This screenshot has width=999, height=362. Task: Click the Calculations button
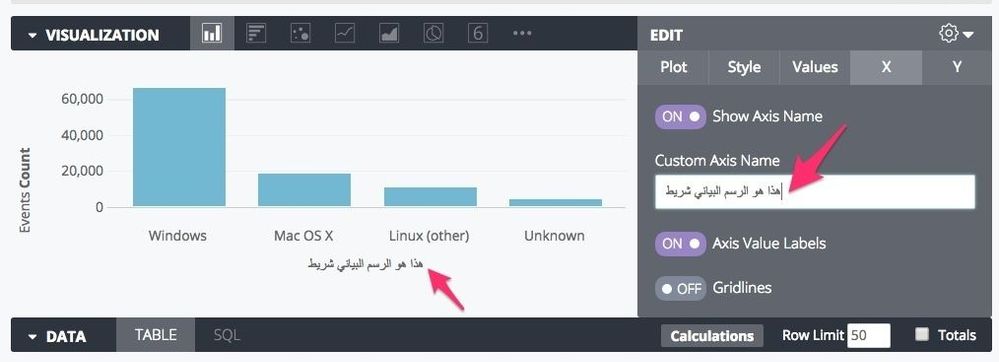click(712, 336)
